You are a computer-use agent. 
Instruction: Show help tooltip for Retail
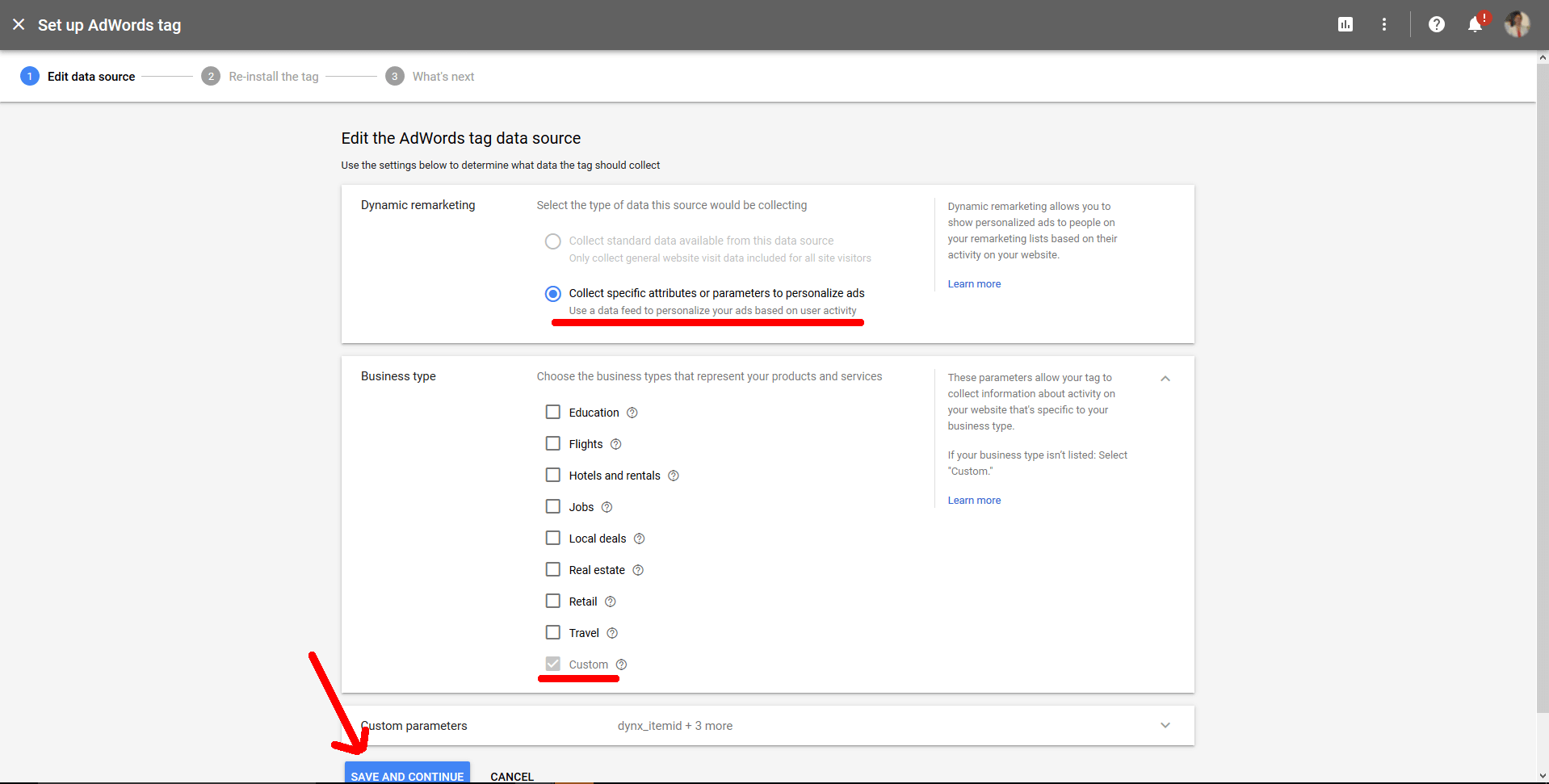click(611, 602)
